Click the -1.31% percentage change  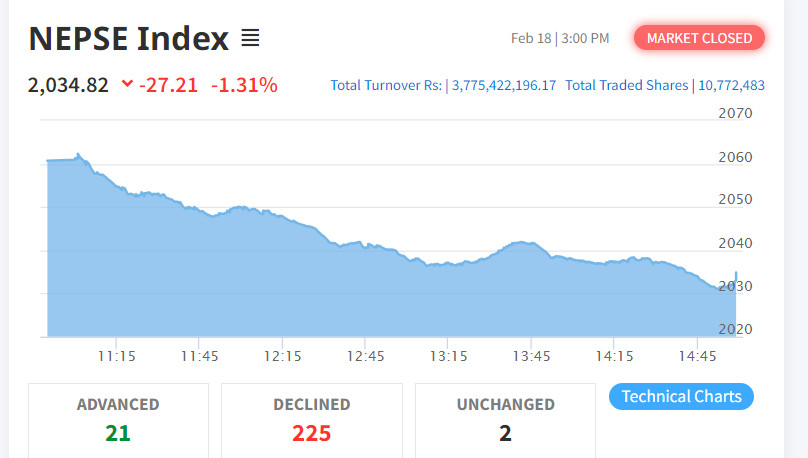(244, 85)
